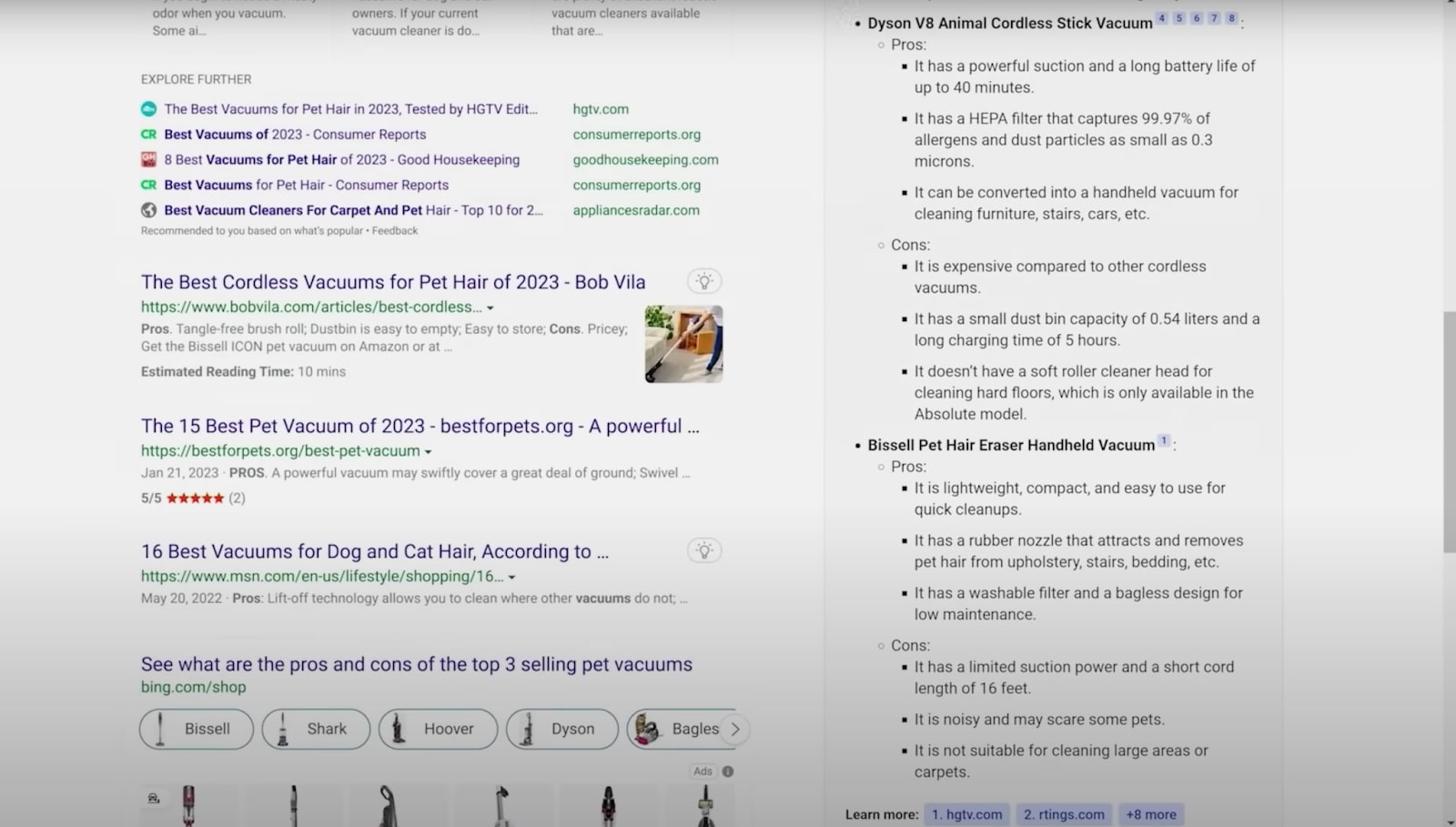This screenshot has height=827, width=1456.
Task: Click the Bissell Pet Hair Eraser Handheld Vacuum heading
Action: [1011, 445]
